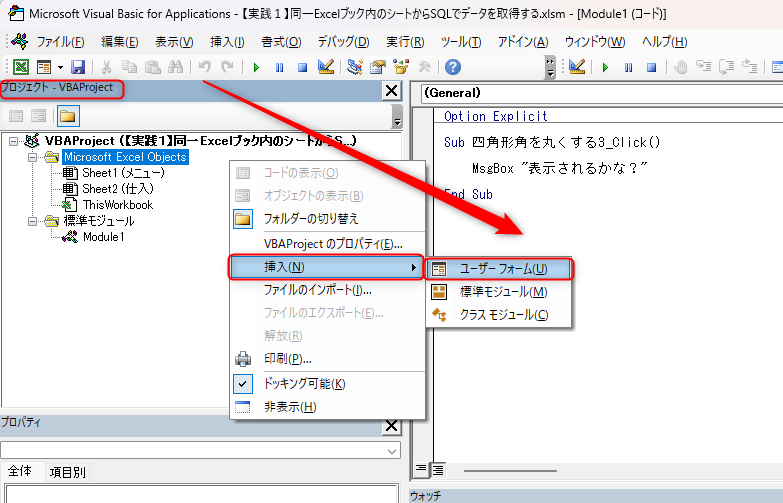
Task: Select フォルダーの切り替え in the context menu
Action: point(328,219)
